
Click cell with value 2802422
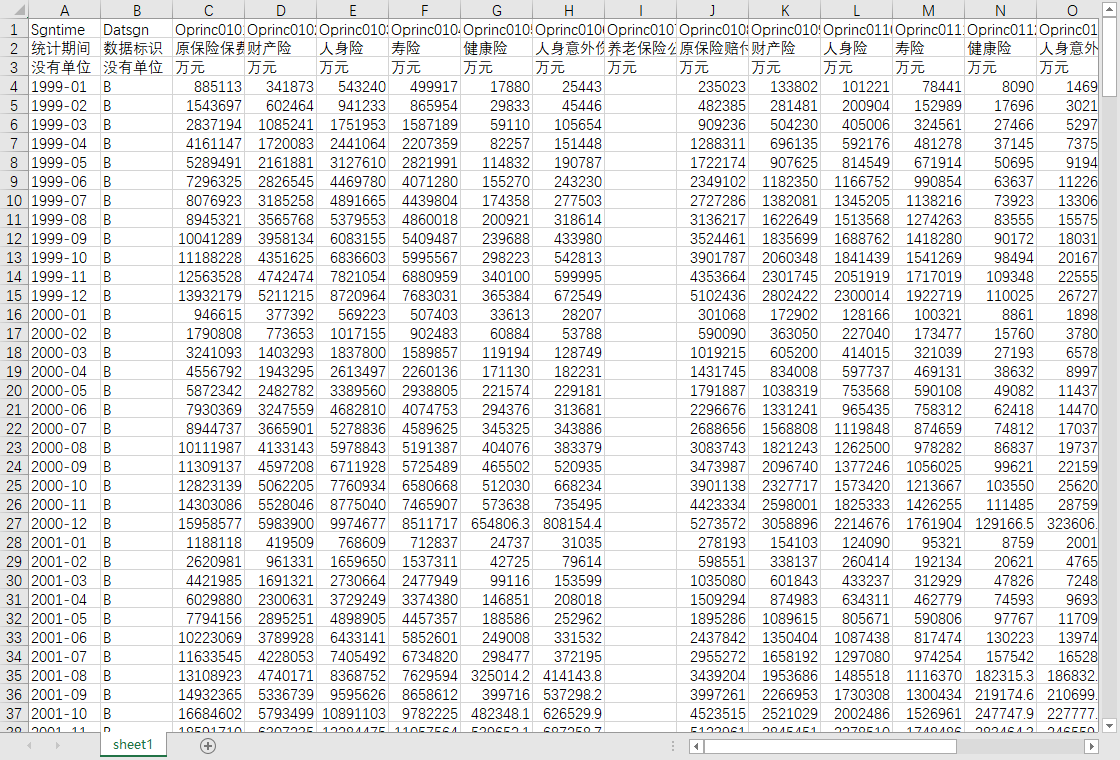(785, 296)
